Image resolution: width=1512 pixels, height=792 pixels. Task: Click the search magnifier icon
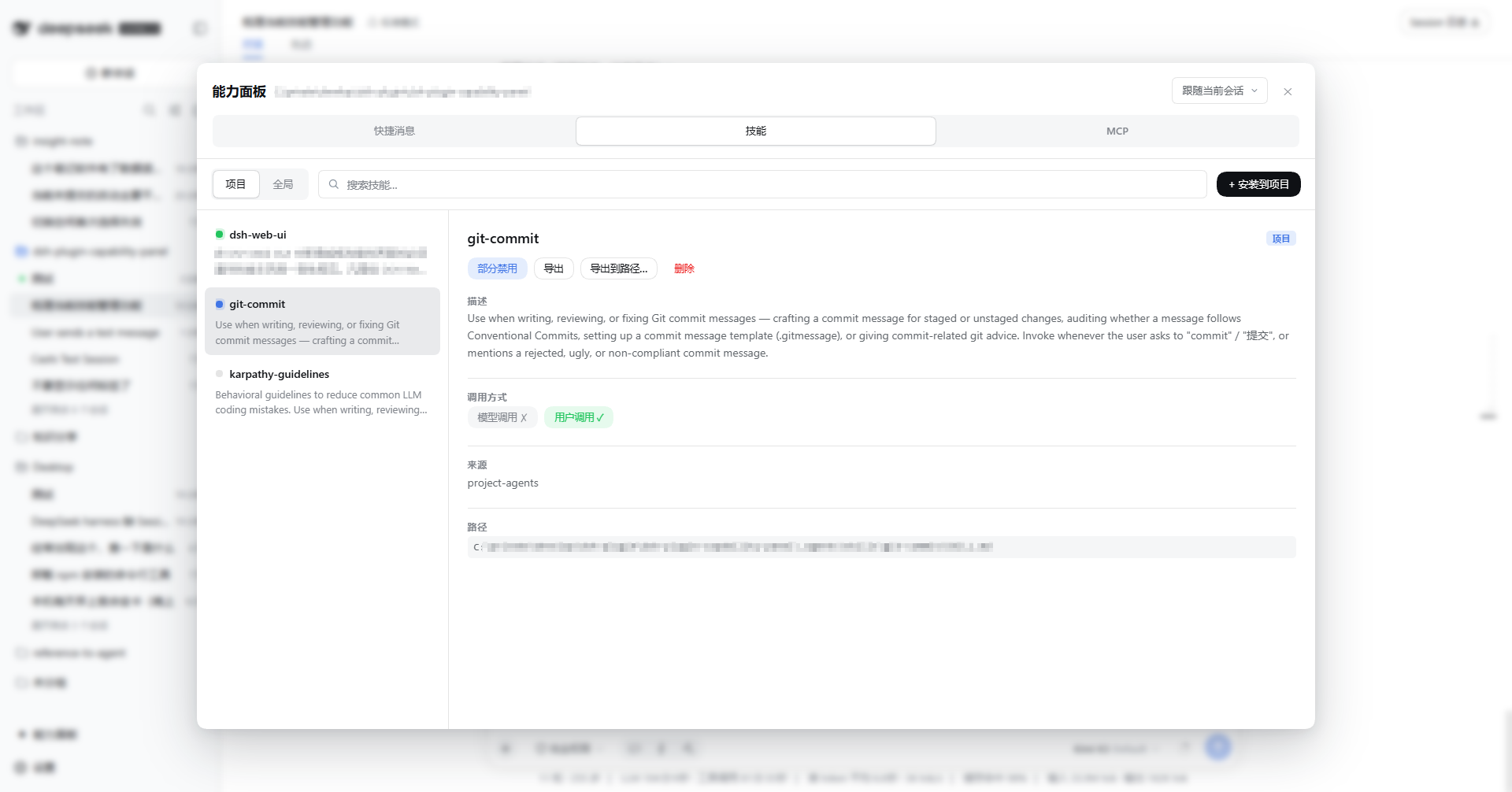tap(334, 184)
